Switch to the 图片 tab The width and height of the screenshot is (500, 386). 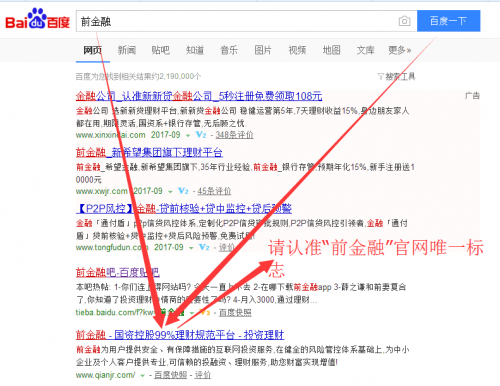[263, 50]
